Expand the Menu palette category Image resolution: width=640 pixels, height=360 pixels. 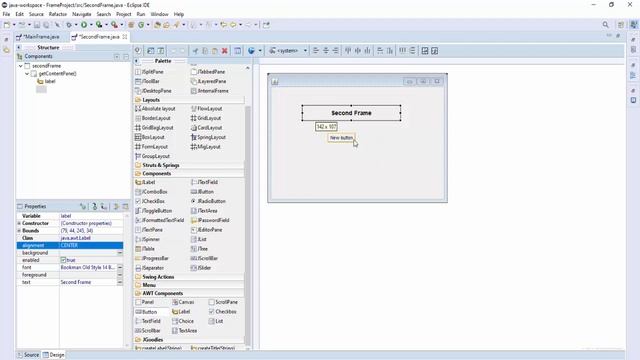click(189, 285)
